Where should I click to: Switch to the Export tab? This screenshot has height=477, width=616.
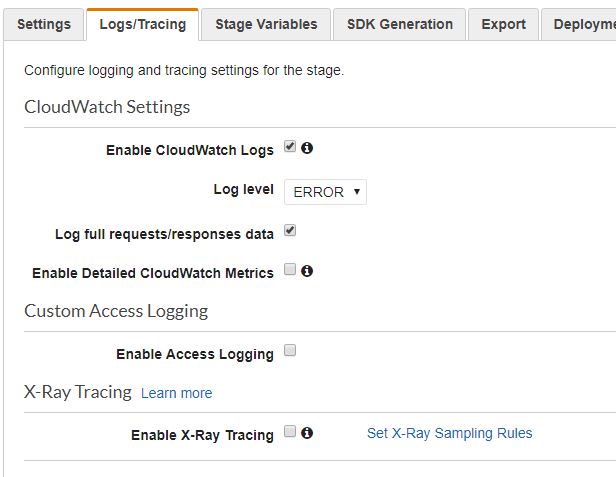[503, 24]
